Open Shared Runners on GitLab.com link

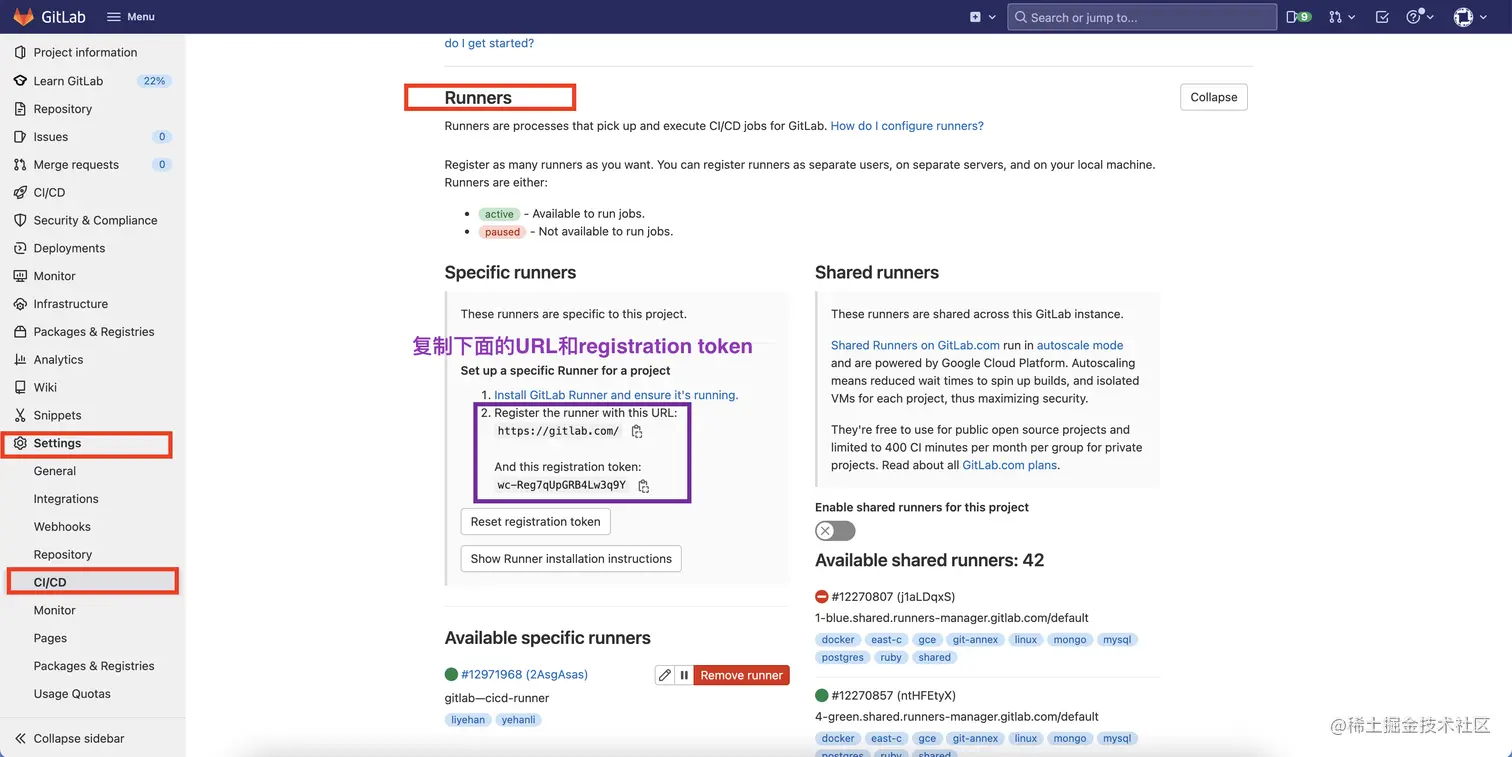915,345
